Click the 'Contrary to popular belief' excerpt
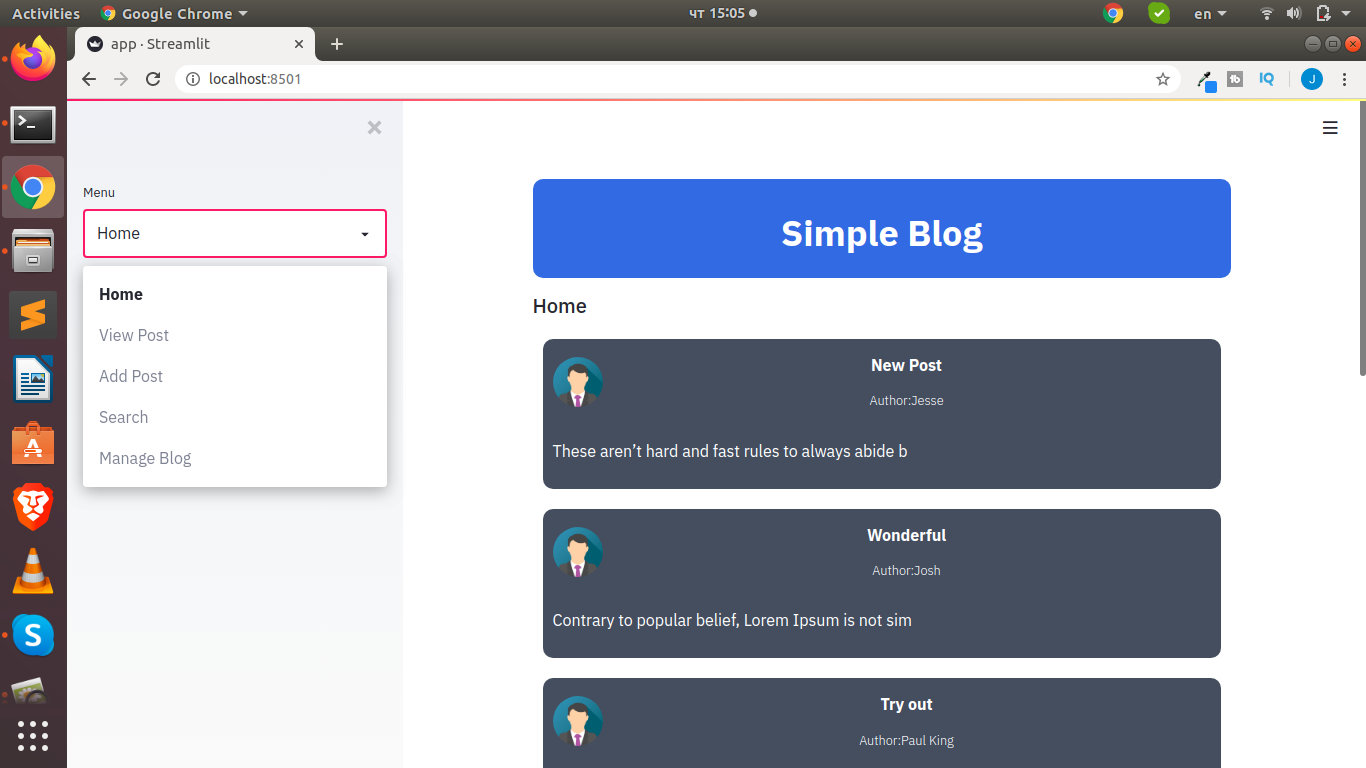This screenshot has width=1366, height=768. point(732,620)
